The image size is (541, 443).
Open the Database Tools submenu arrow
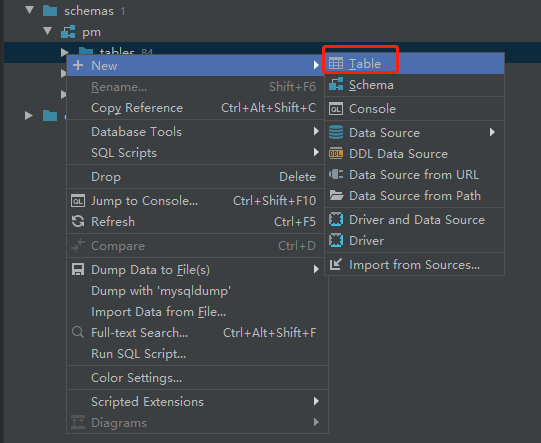pyautogui.click(x=316, y=131)
